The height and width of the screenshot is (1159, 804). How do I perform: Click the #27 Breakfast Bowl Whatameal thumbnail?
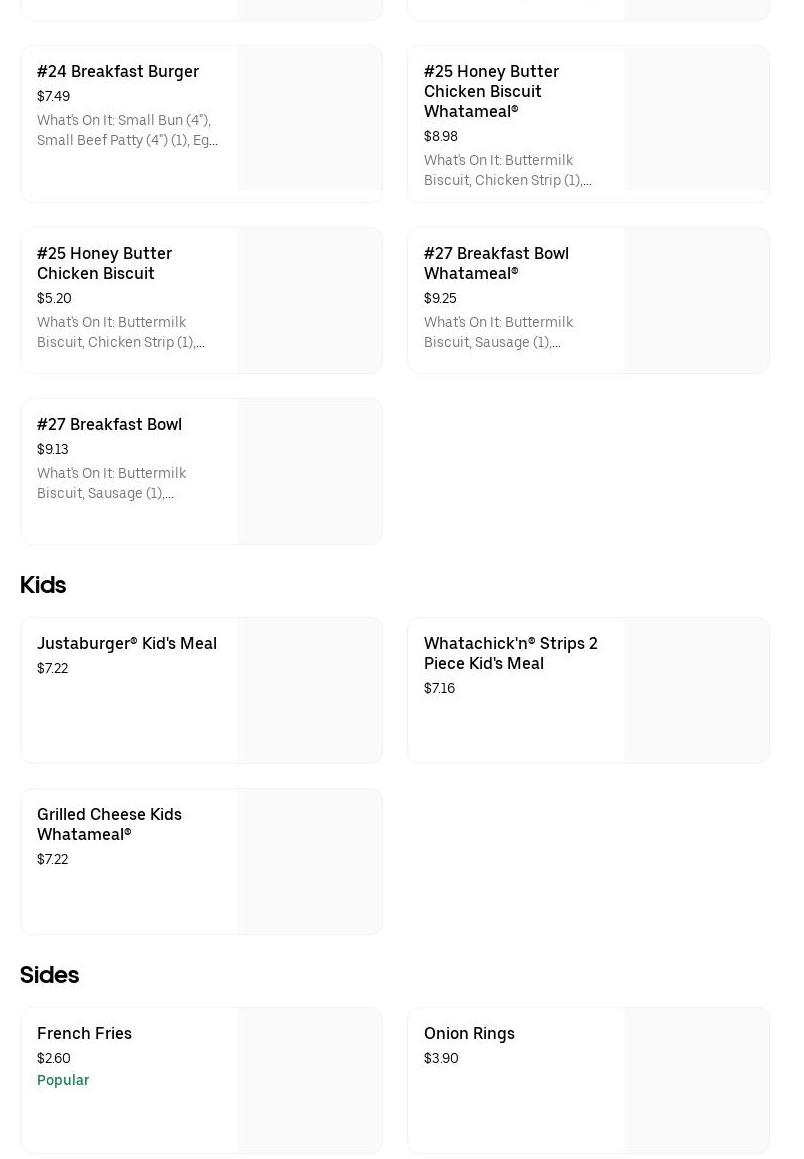[x=696, y=300]
